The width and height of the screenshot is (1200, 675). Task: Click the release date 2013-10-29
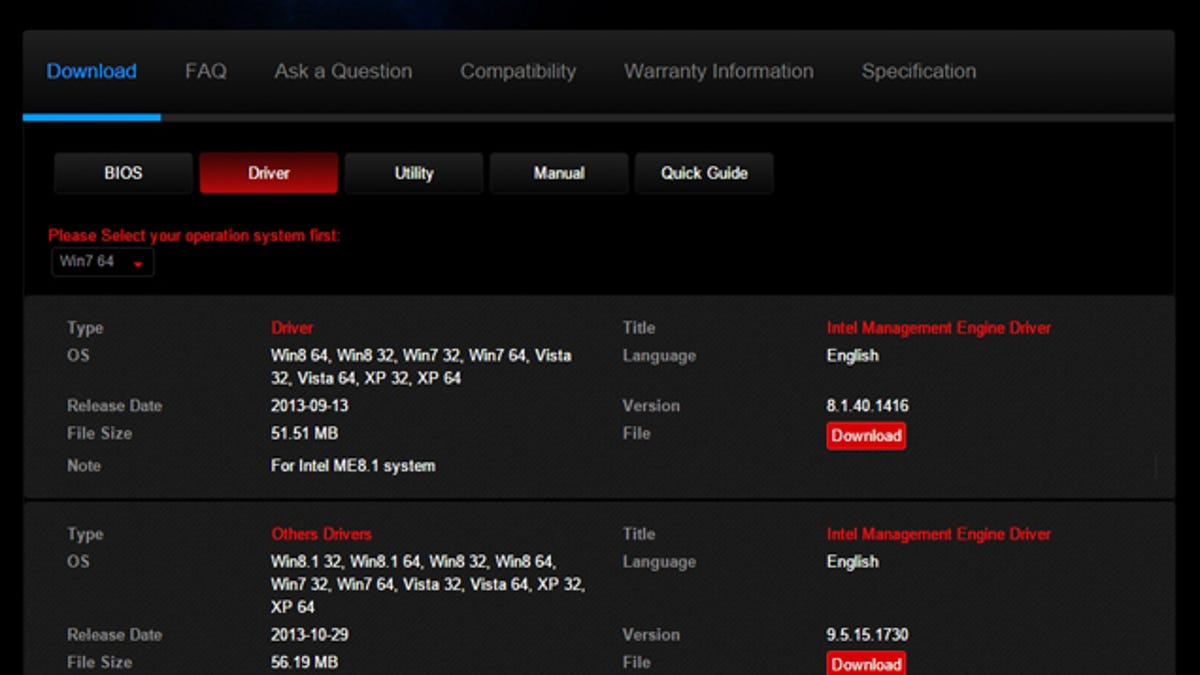point(308,635)
